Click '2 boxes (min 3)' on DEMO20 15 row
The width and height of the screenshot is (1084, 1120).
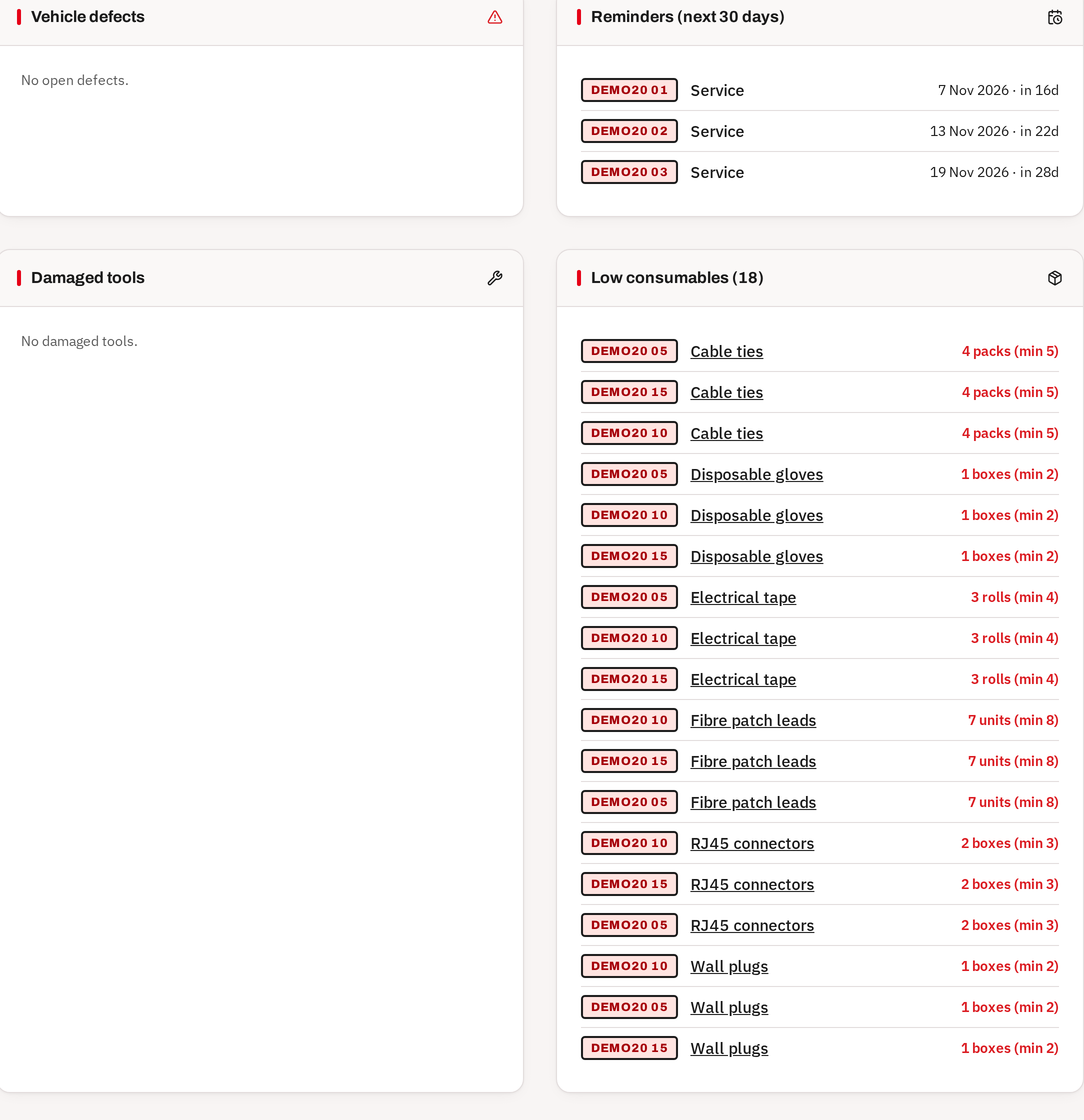coord(1010,884)
